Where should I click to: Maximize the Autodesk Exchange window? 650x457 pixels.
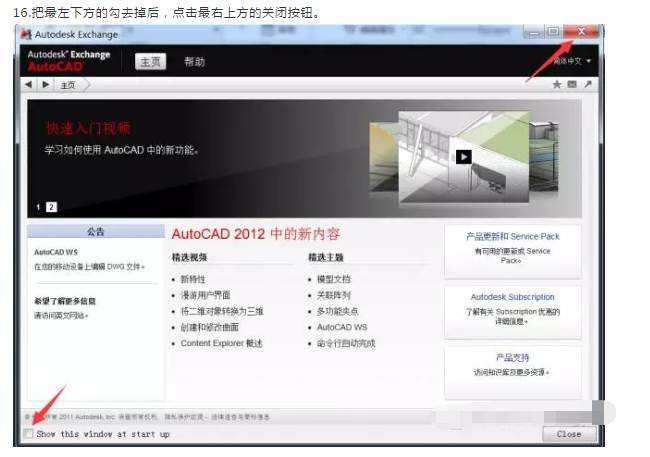[553, 32]
